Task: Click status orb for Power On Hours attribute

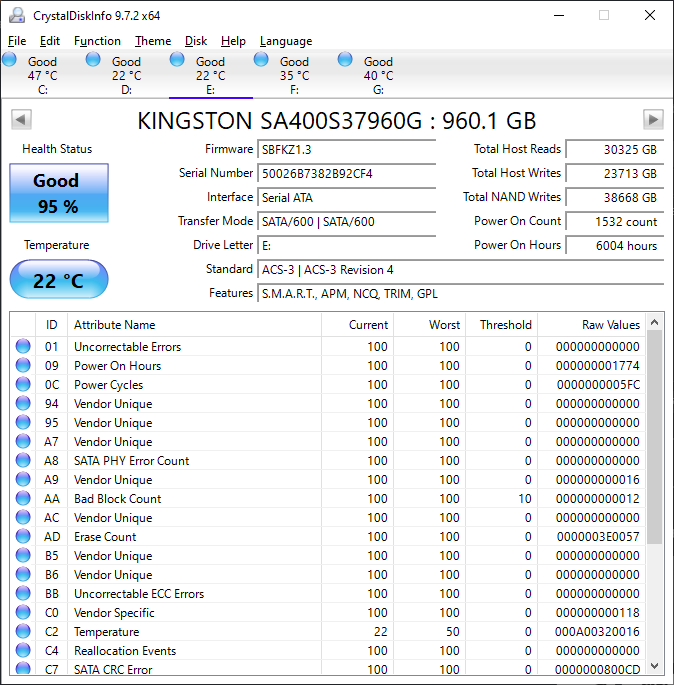Action: [23, 365]
